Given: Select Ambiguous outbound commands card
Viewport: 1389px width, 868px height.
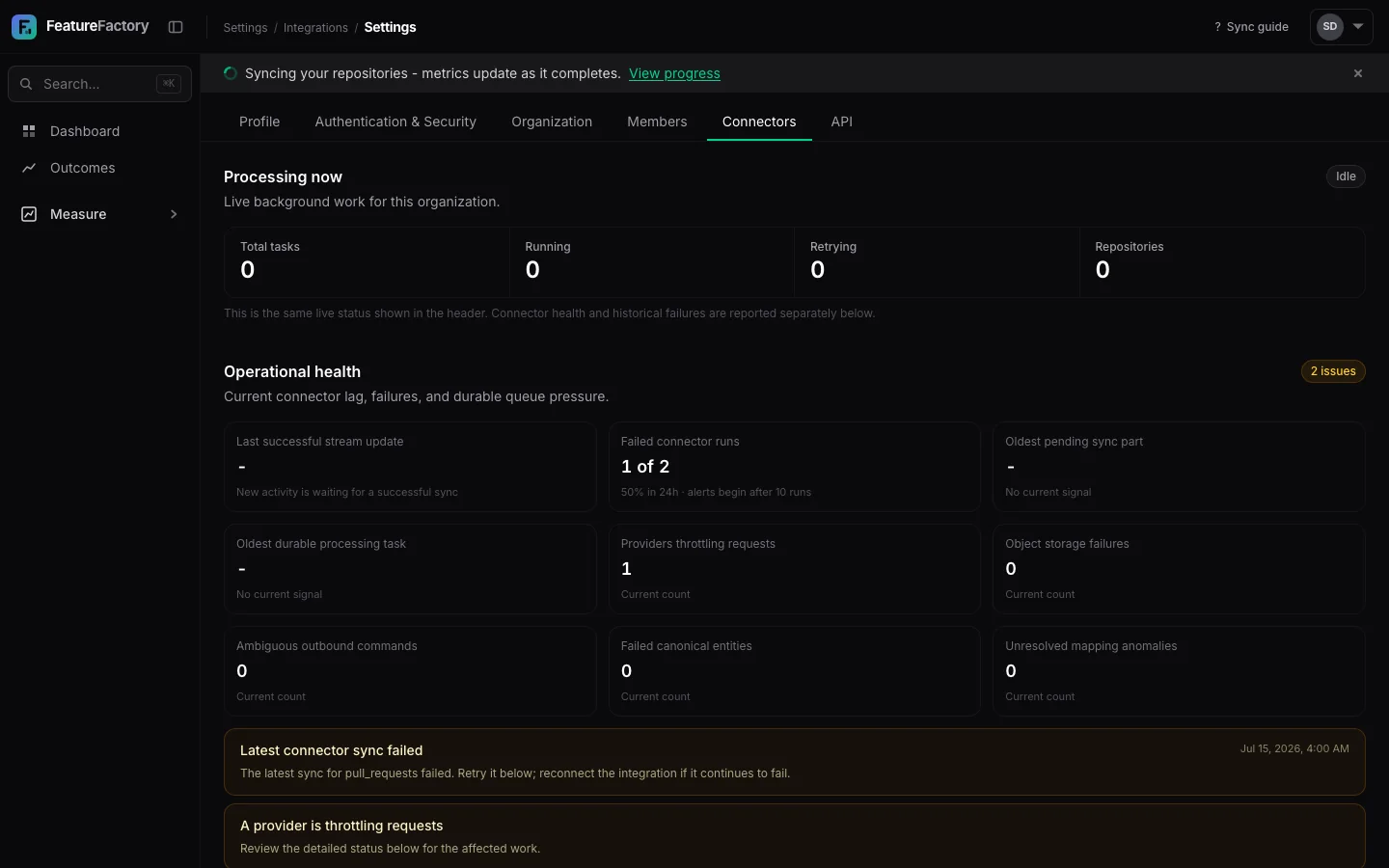Looking at the screenshot, I should tap(410, 671).
